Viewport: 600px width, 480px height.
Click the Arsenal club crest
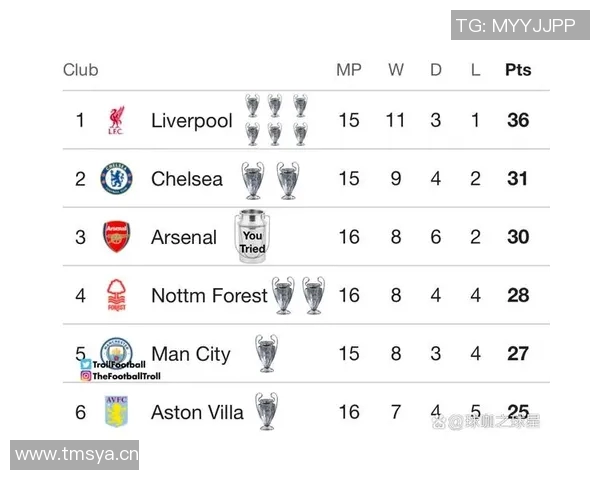pyautogui.click(x=116, y=237)
